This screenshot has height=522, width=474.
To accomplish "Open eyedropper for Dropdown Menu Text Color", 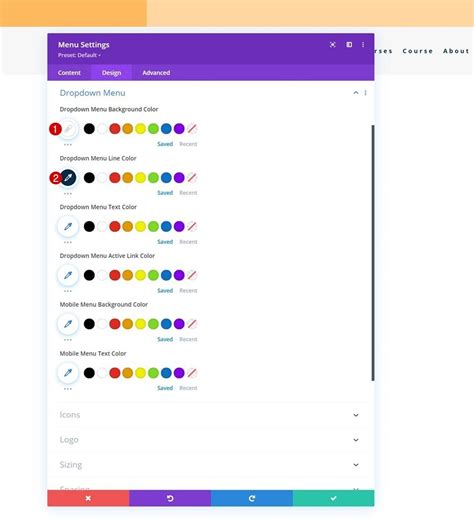I will (68, 226).
